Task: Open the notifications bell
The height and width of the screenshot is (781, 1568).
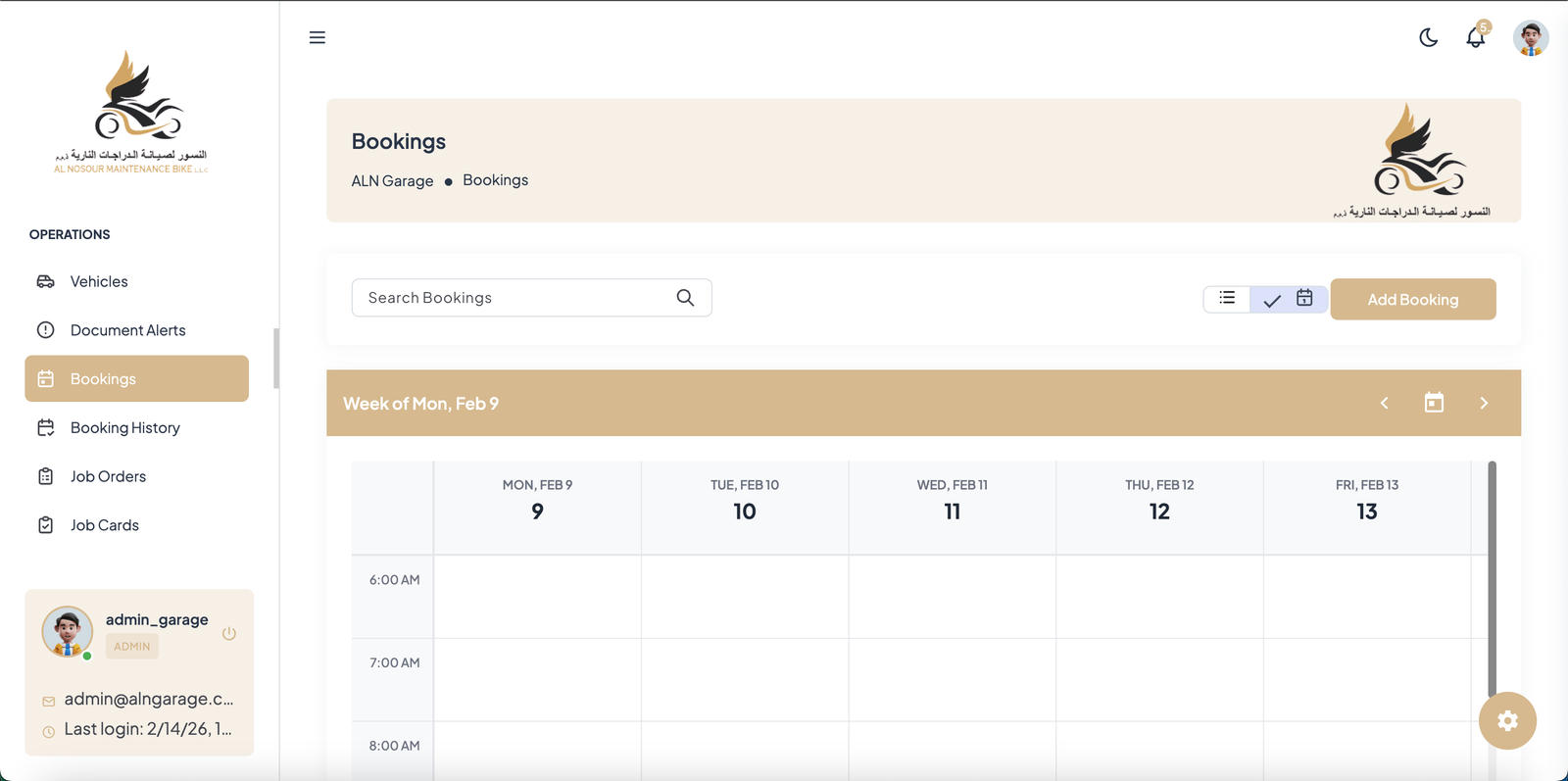Action: tap(1475, 37)
